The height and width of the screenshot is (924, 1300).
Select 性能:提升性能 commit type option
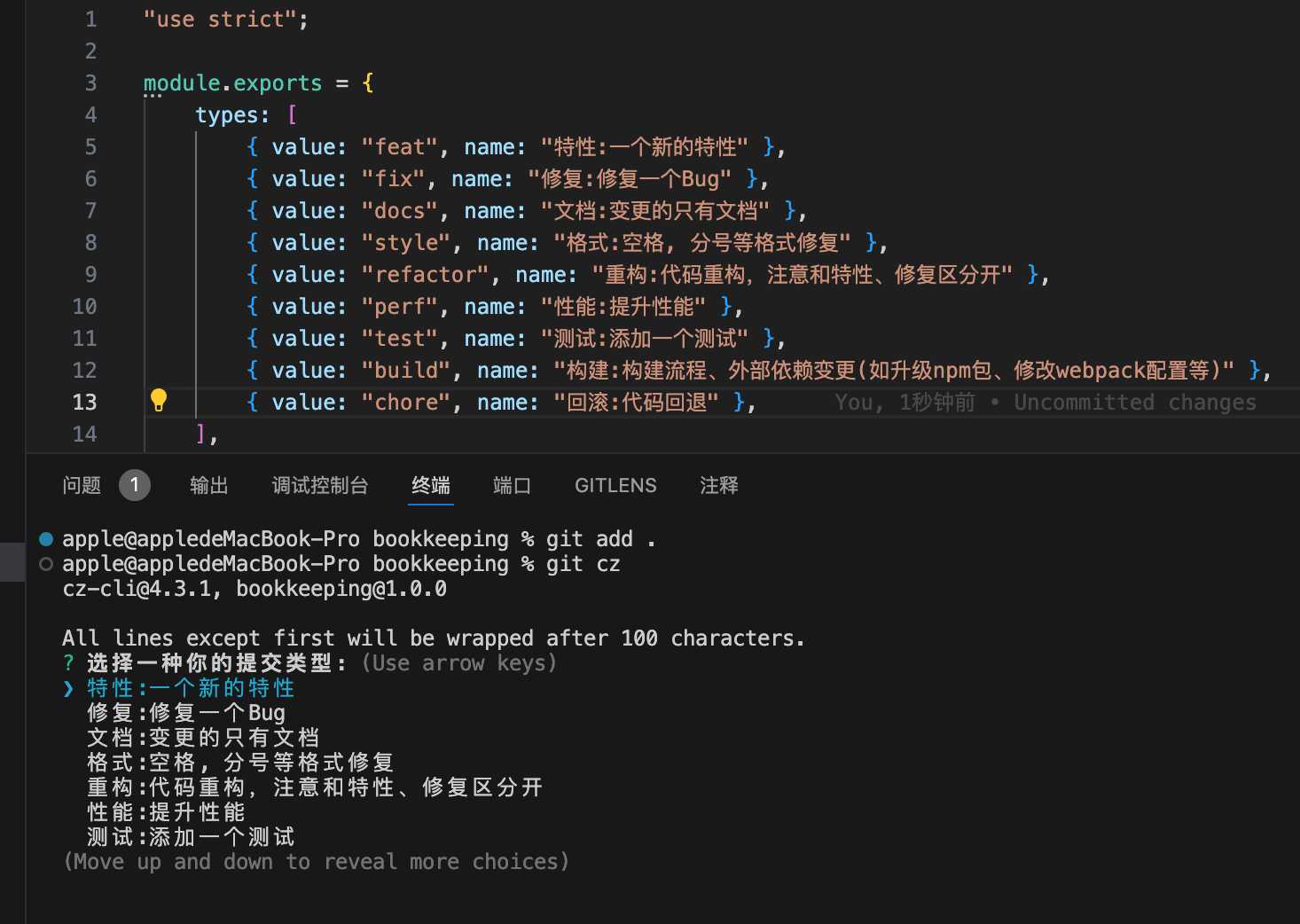click(x=166, y=812)
